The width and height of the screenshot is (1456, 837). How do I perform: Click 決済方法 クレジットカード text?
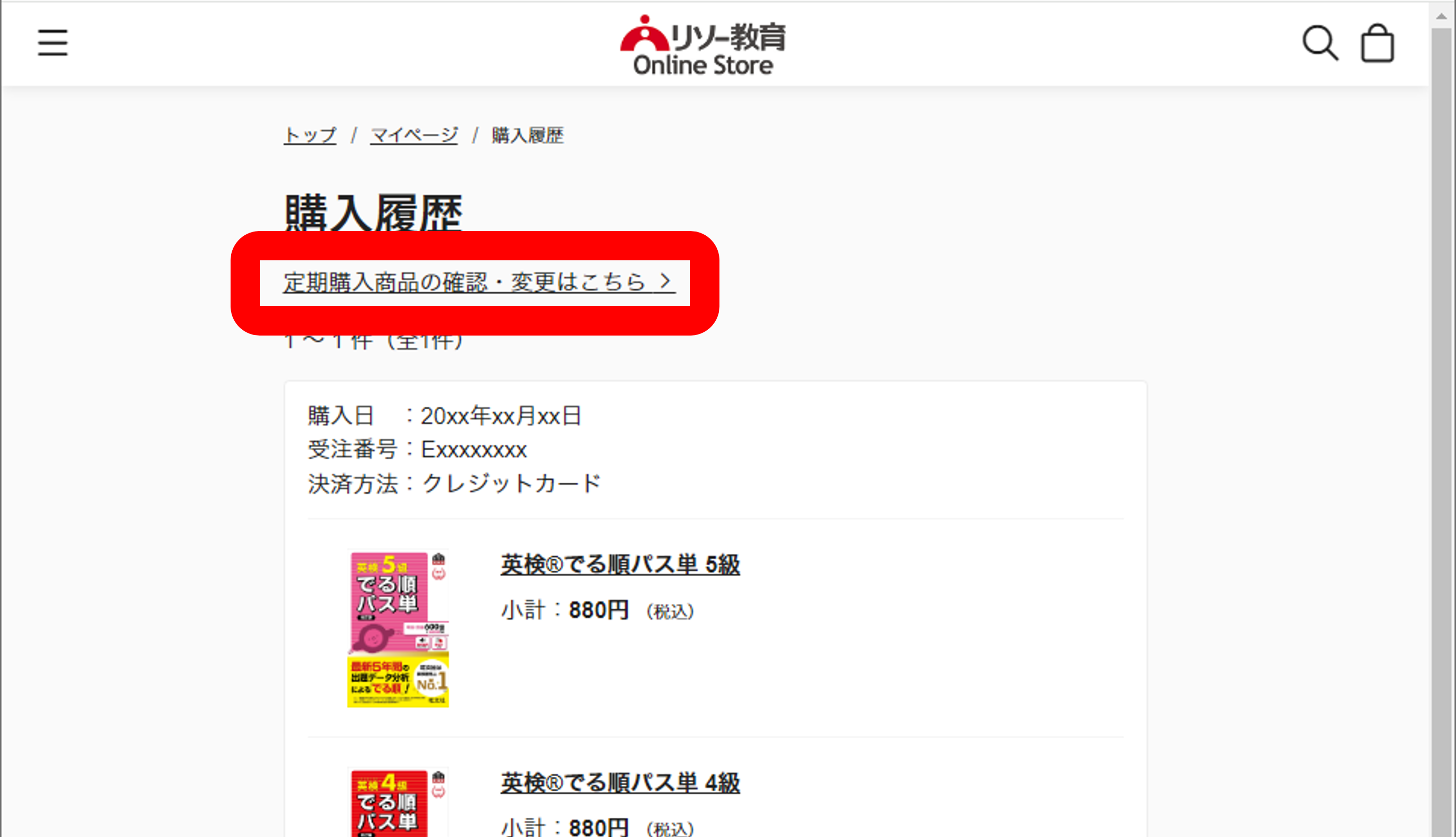pyautogui.click(x=454, y=483)
